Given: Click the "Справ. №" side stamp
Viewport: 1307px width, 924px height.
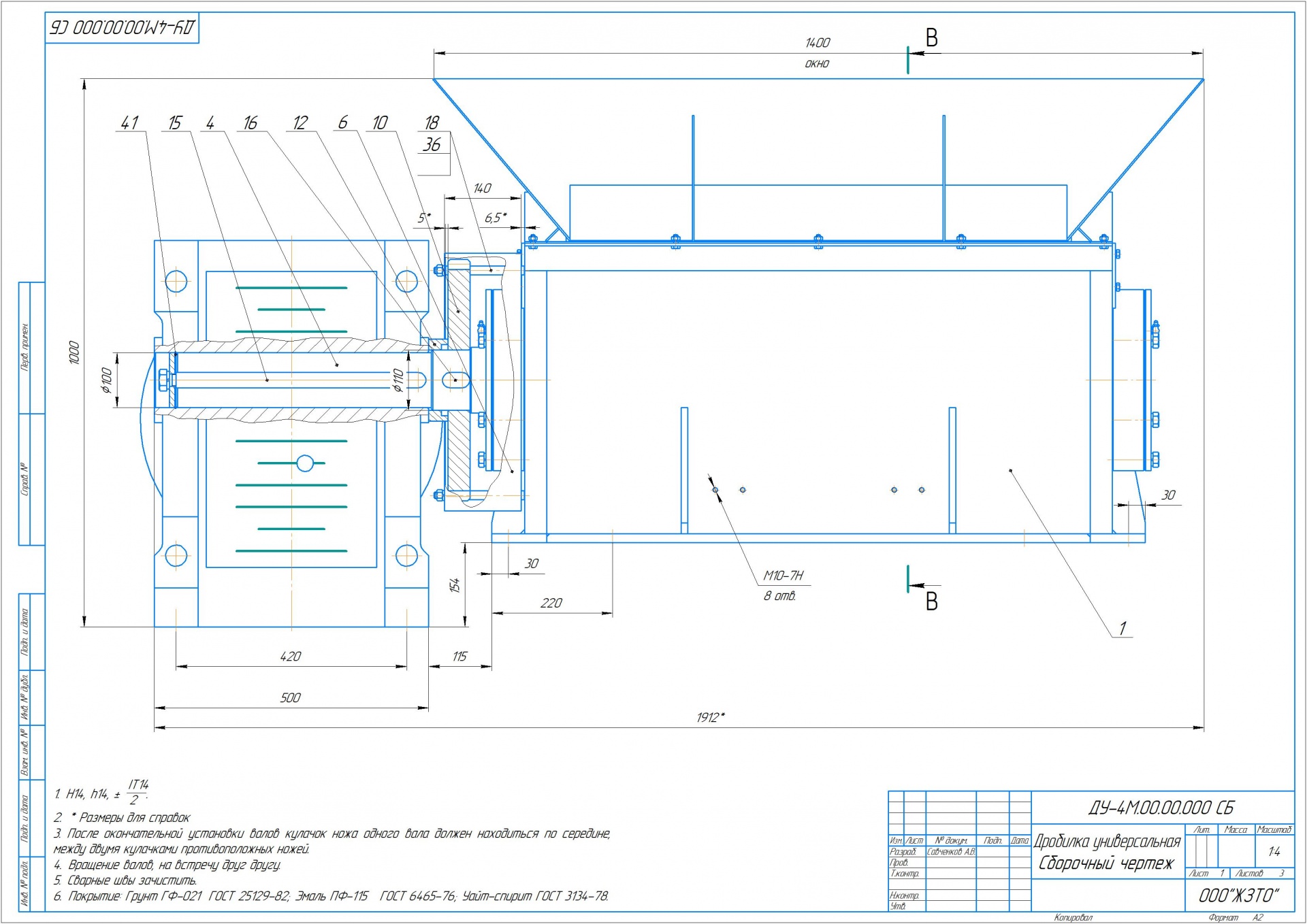Looking at the screenshot, I should [25, 479].
